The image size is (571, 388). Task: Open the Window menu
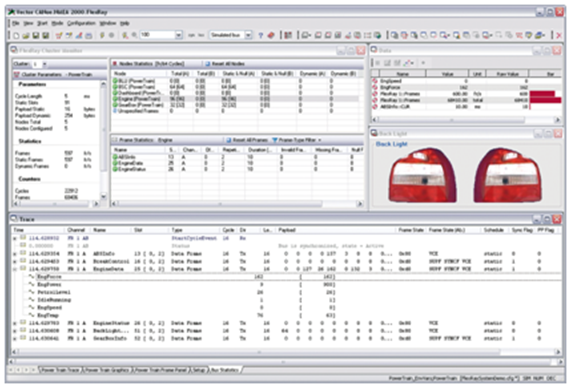point(108,23)
